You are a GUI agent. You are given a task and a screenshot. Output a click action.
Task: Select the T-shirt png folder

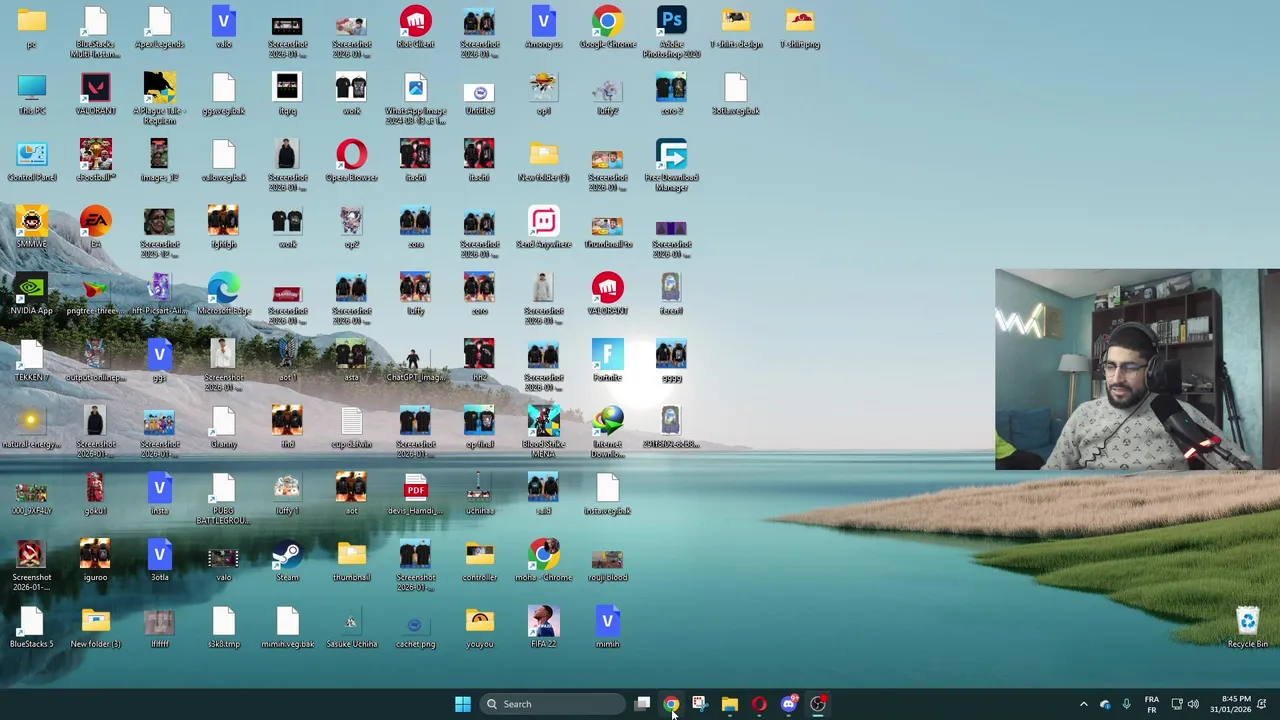click(x=799, y=28)
